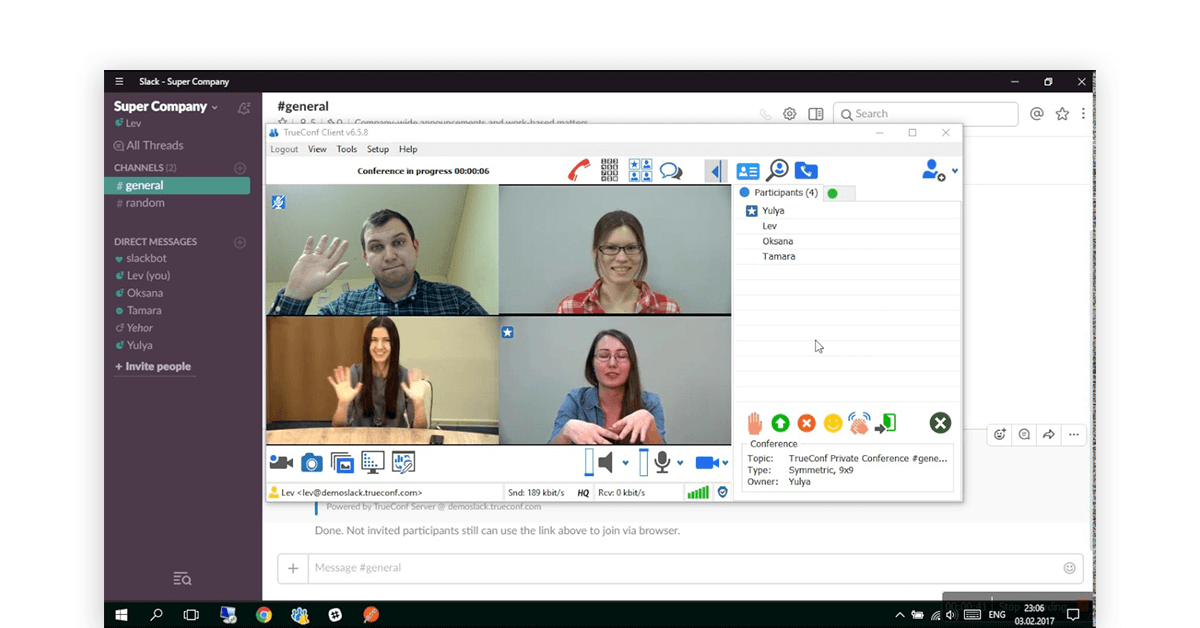Click the security shield status icon

[723, 492]
